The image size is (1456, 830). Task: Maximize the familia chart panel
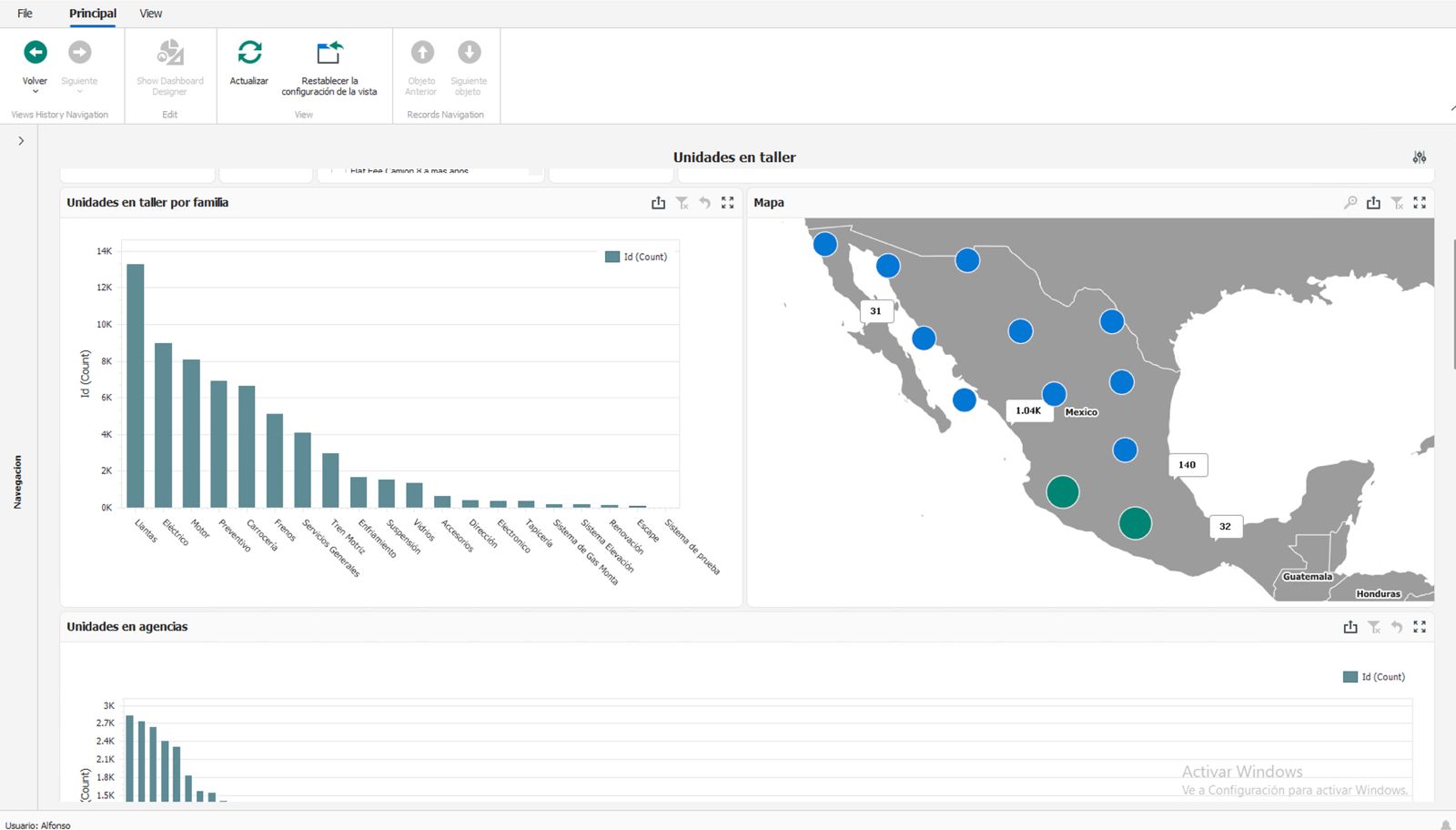pos(727,203)
